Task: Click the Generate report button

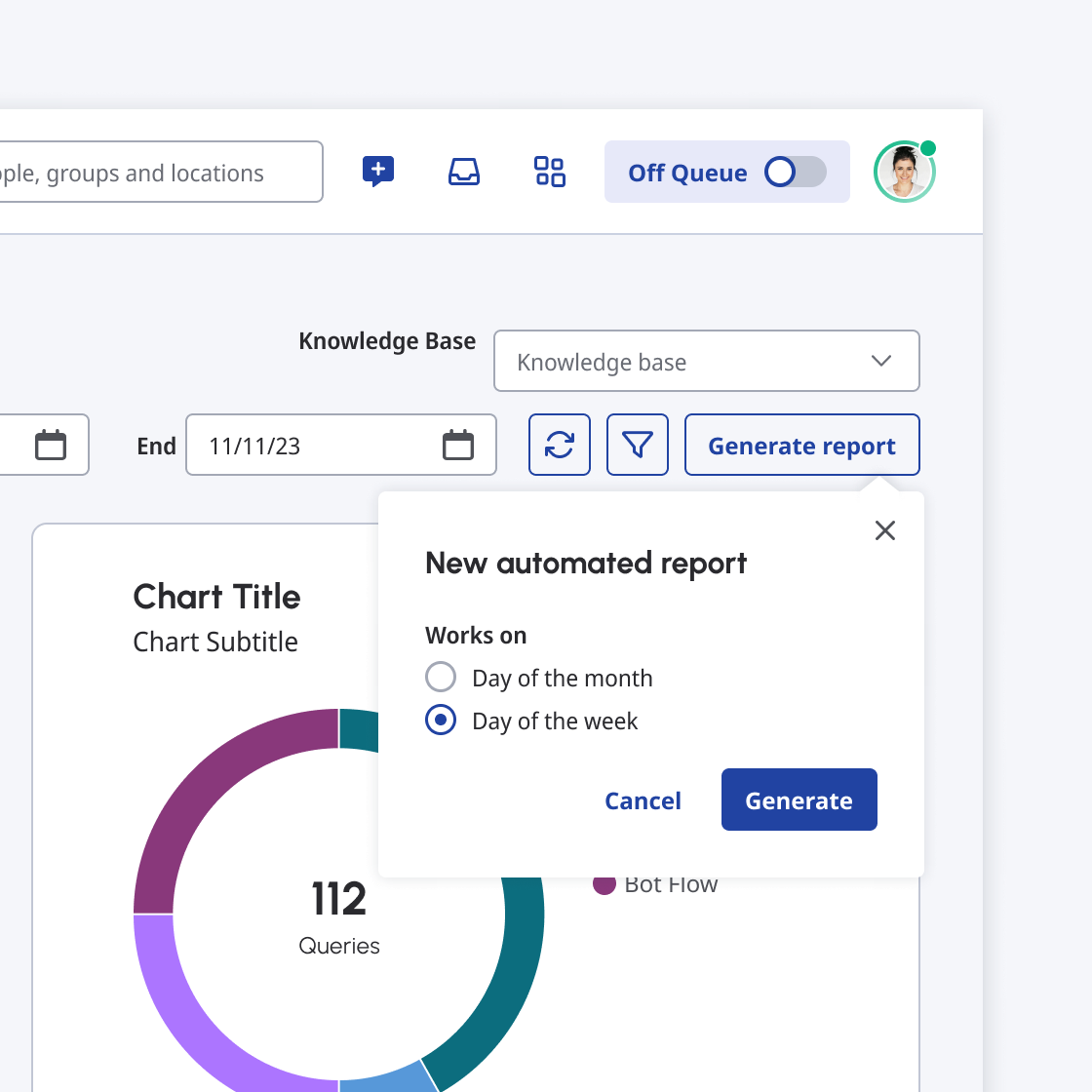Action: (801, 445)
